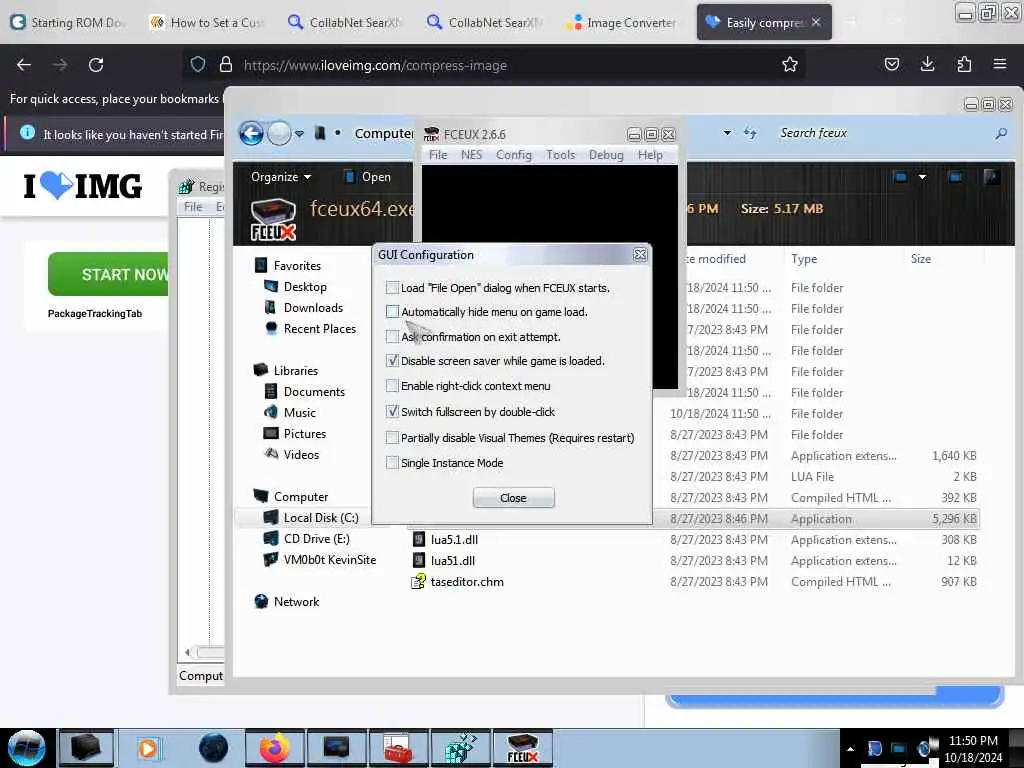Click Open button in Explorer toolbar
The width and height of the screenshot is (1024, 768).
(367, 177)
